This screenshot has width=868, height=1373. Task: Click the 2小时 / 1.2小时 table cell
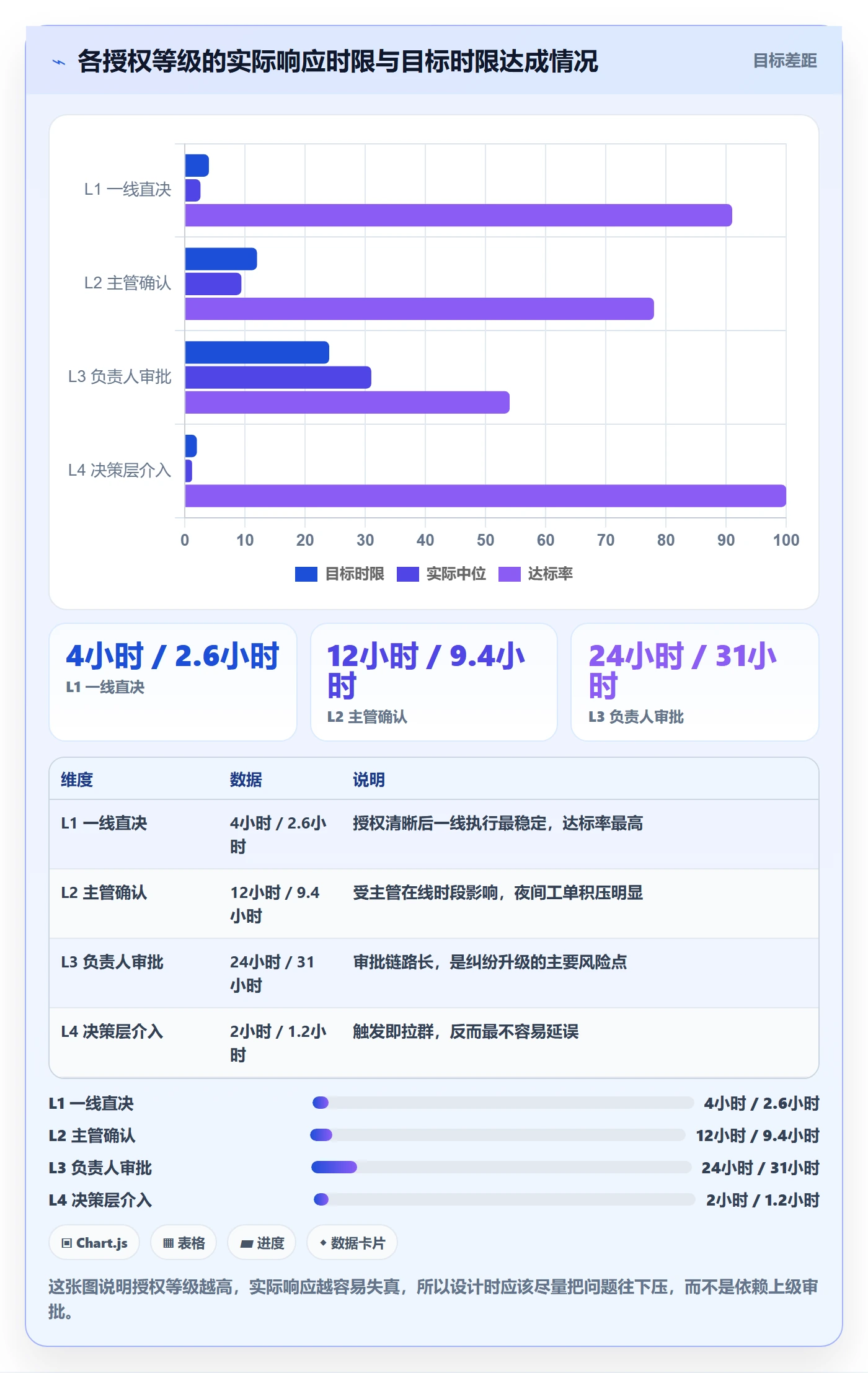(x=278, y=1043)
